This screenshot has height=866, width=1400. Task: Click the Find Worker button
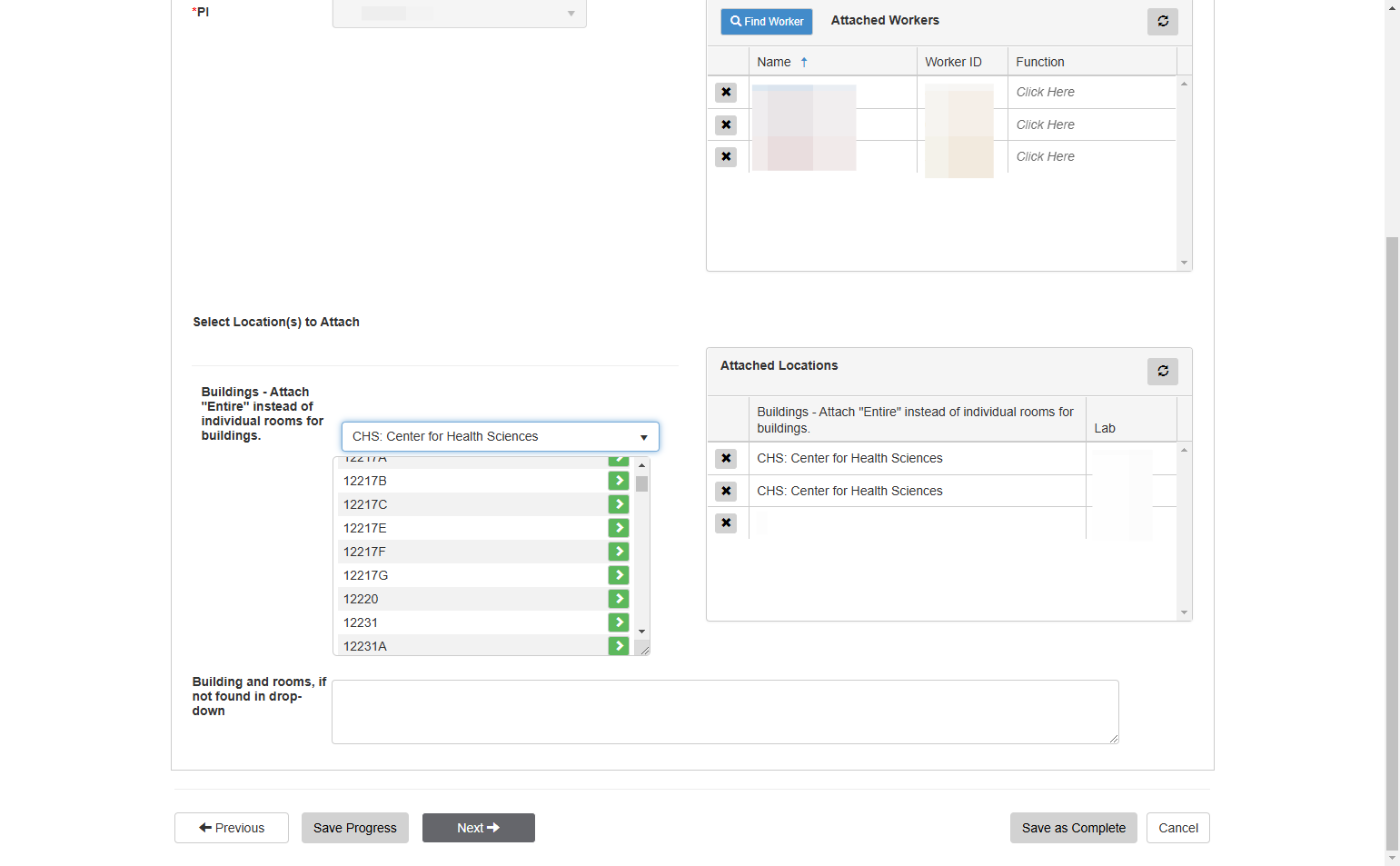tap(767, 21)
